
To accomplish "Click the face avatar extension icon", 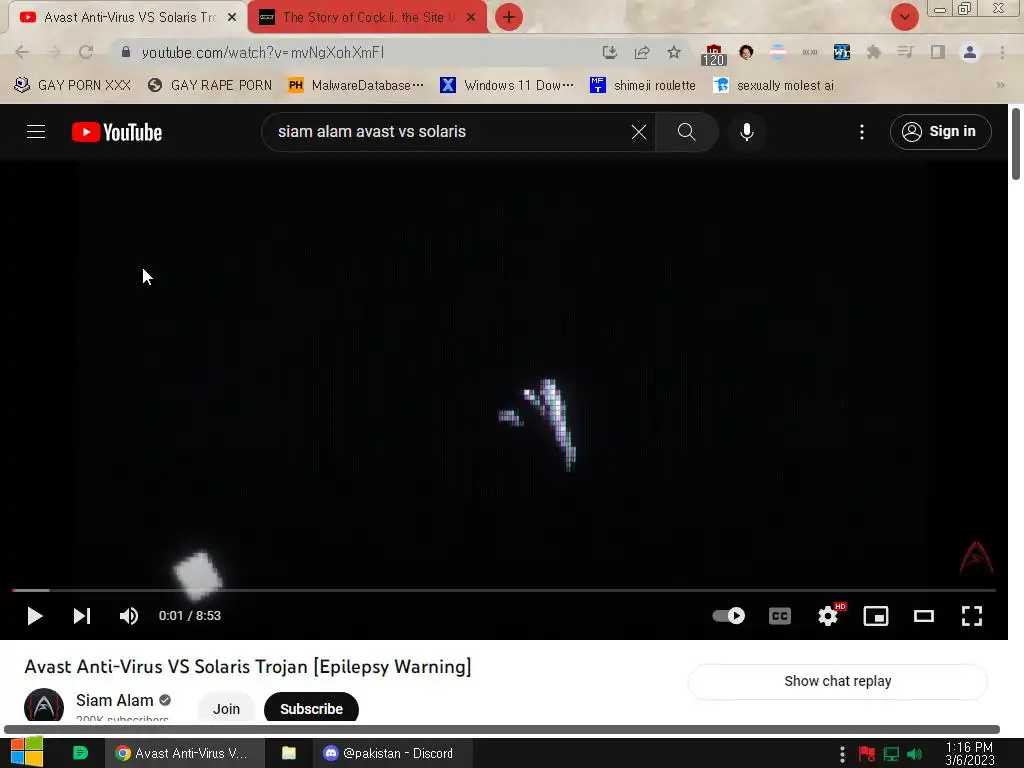I will [746, 52].
